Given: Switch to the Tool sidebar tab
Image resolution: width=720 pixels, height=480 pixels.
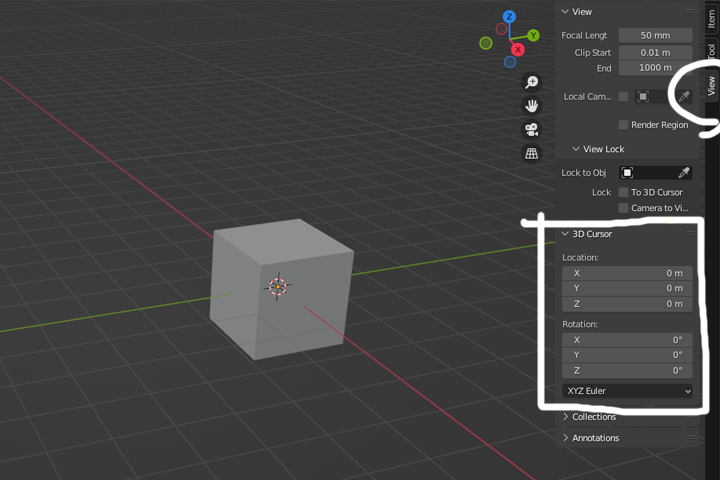Looking at the screenshot, I should (712, 51).
